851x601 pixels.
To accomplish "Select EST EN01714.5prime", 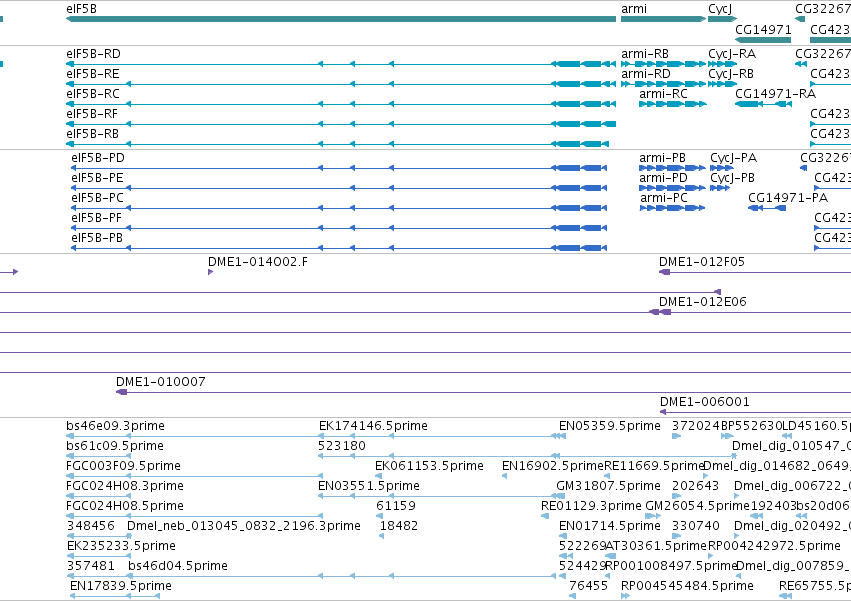I will tap(610, 527).
